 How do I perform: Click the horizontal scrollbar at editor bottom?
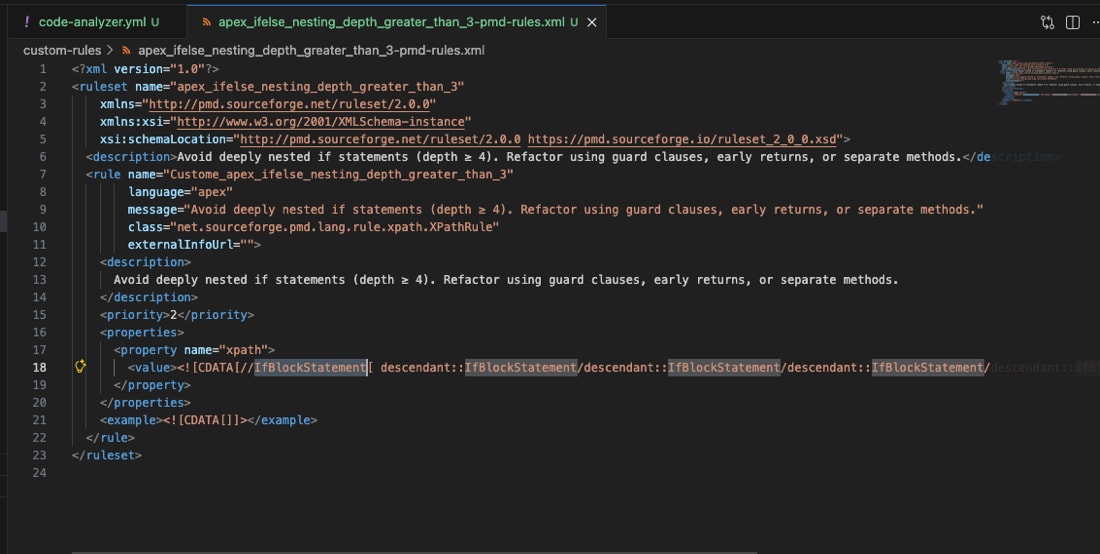point(414,552)
